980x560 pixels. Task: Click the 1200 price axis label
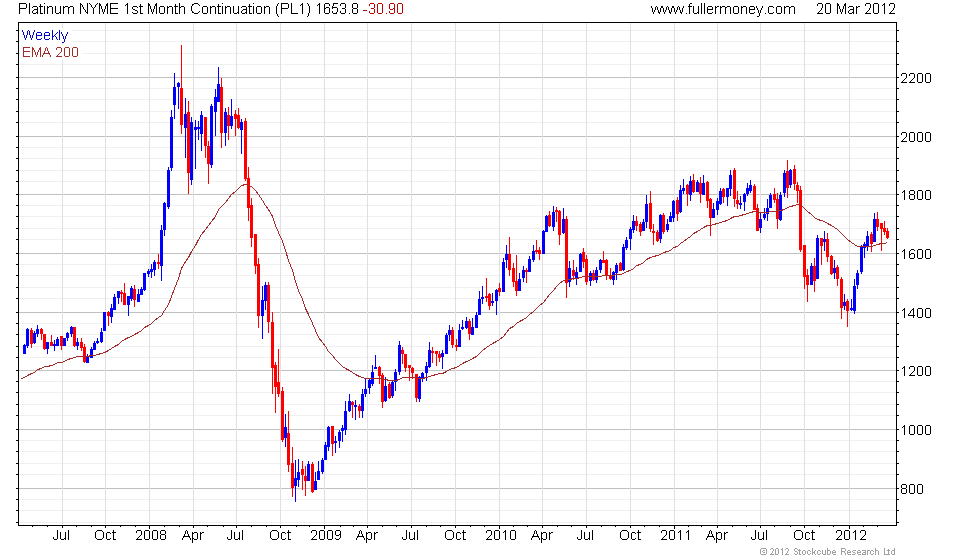(915, 371)
